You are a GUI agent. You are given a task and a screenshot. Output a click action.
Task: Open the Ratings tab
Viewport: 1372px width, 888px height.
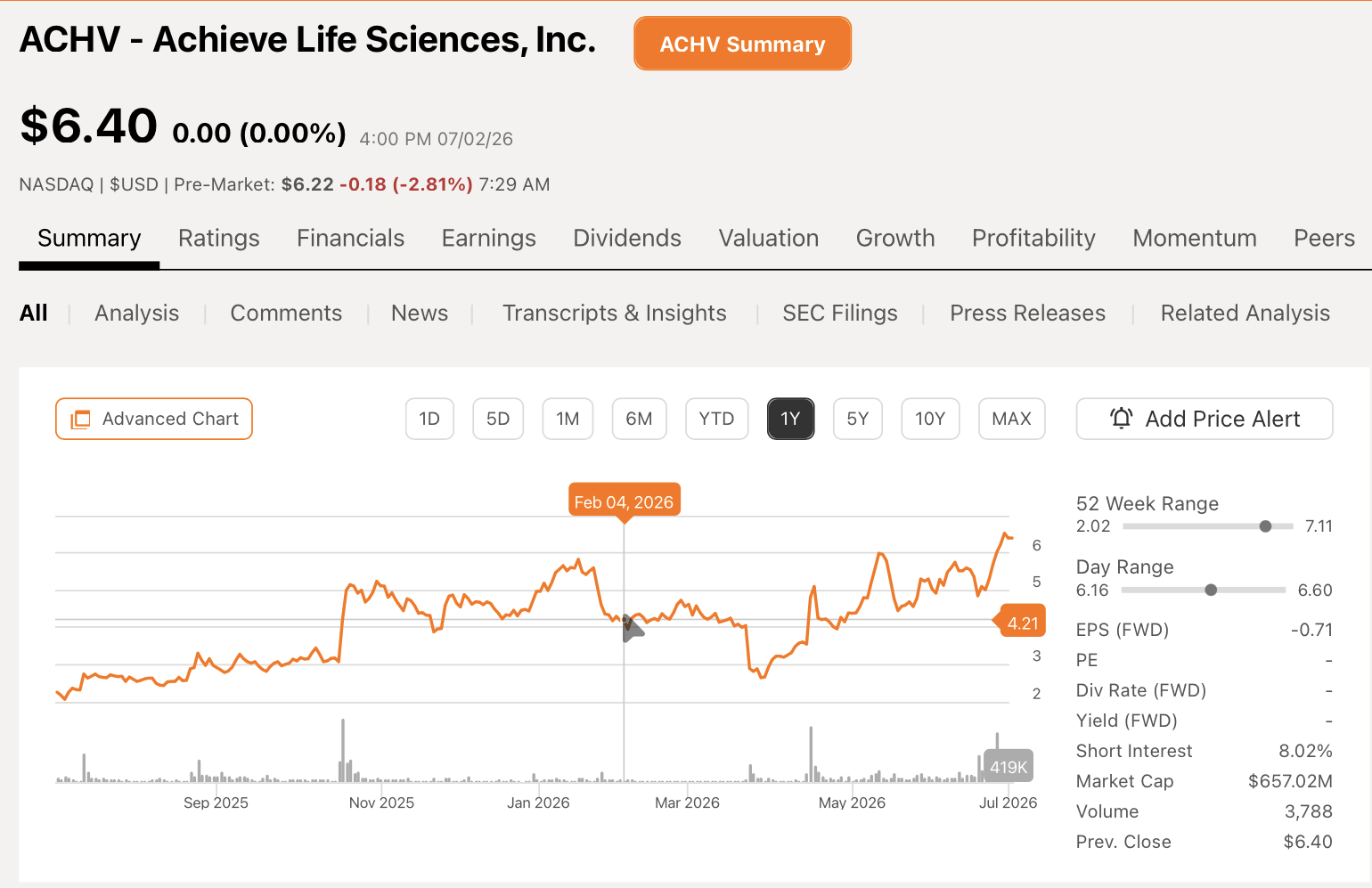[218, 239]
